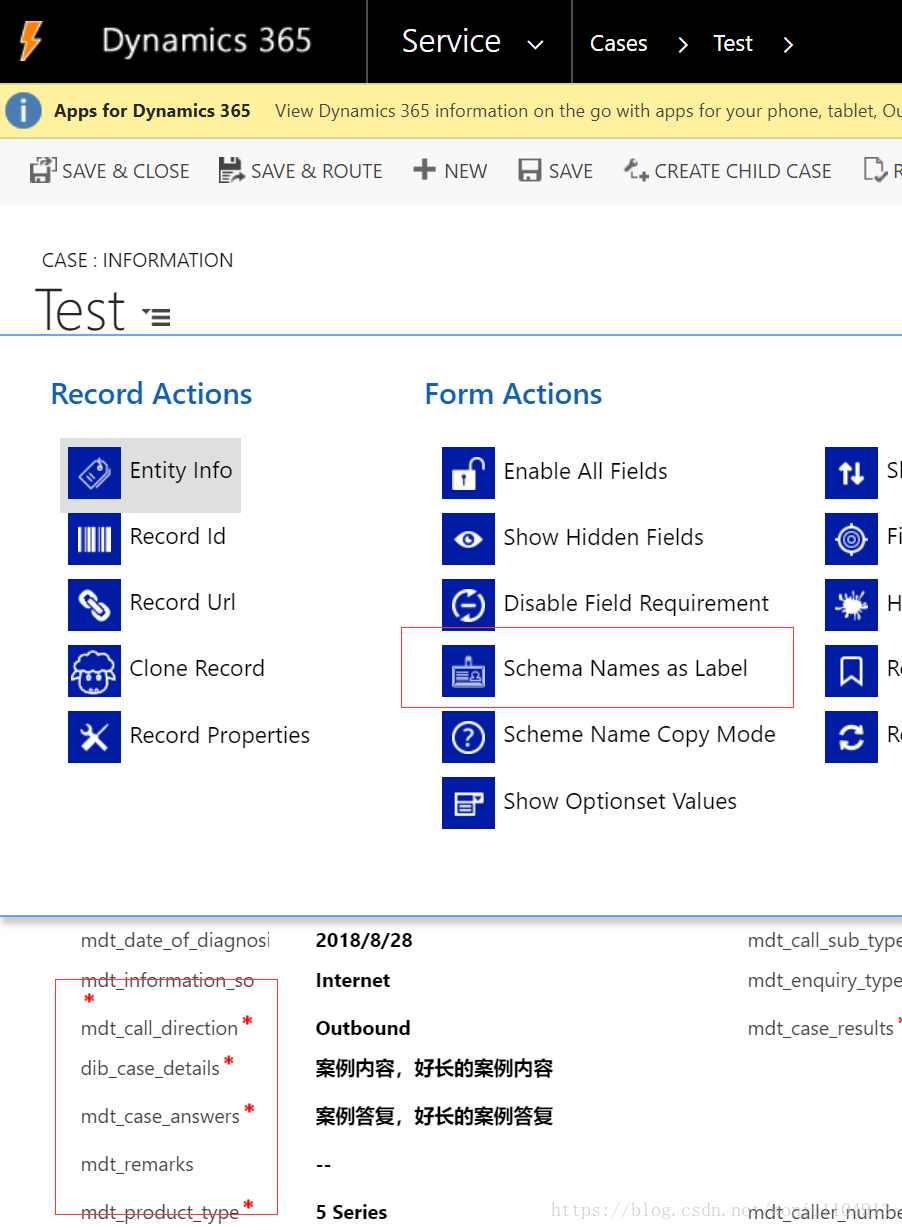Click the empty mdt_remarks field value
The height and width of the screenshot is (1230, 902).
point(323,1164)
